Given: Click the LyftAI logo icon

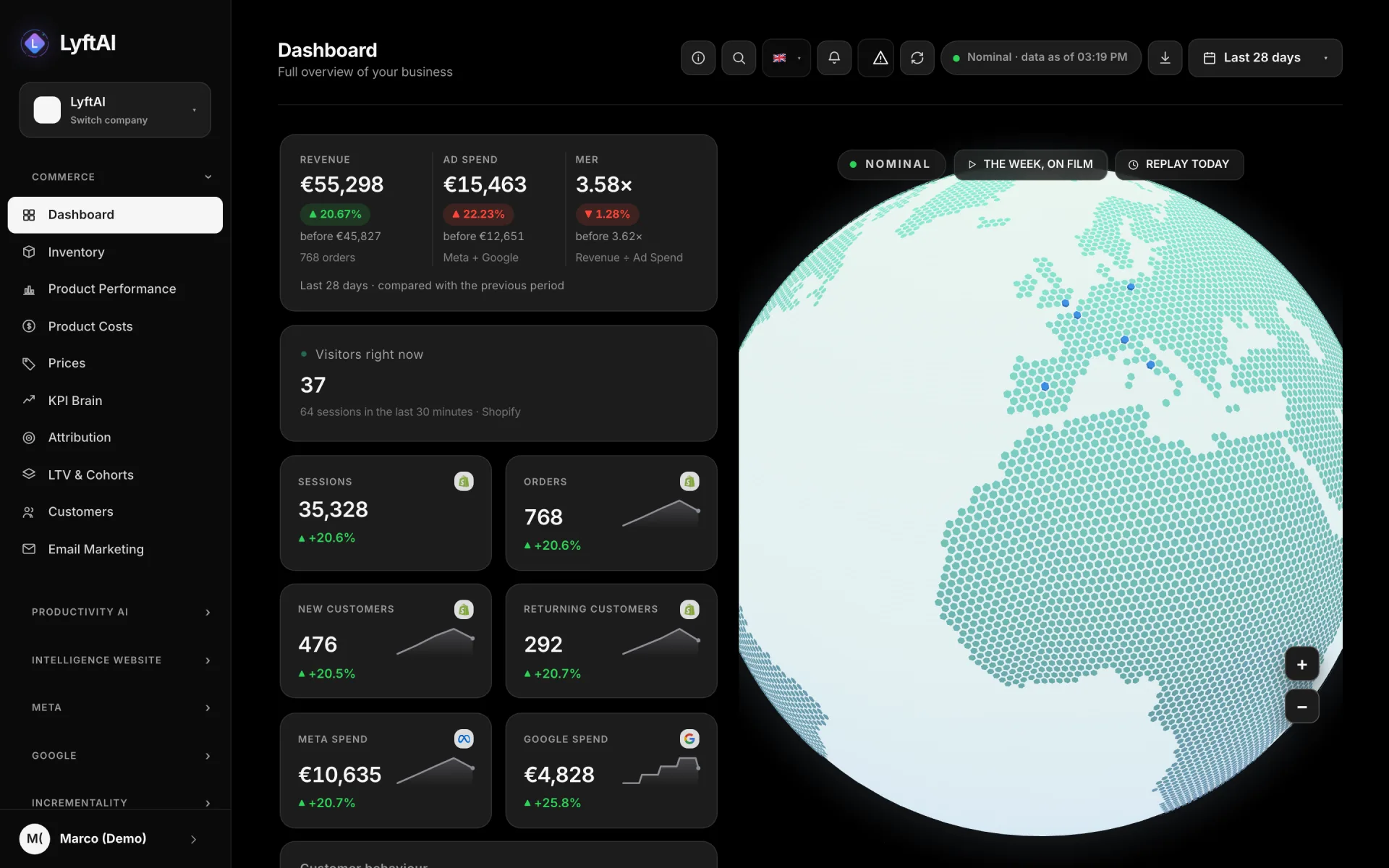Looking at the screenshot, I should [x=34, y=43].
